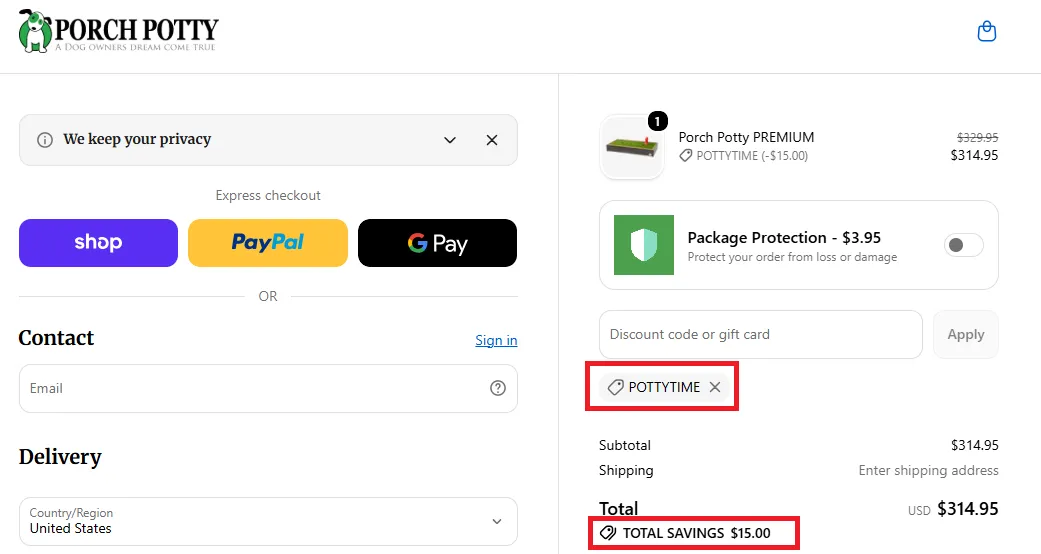Click the Total Savings tag icon
Screen dimensions: 1041x554
607,533
